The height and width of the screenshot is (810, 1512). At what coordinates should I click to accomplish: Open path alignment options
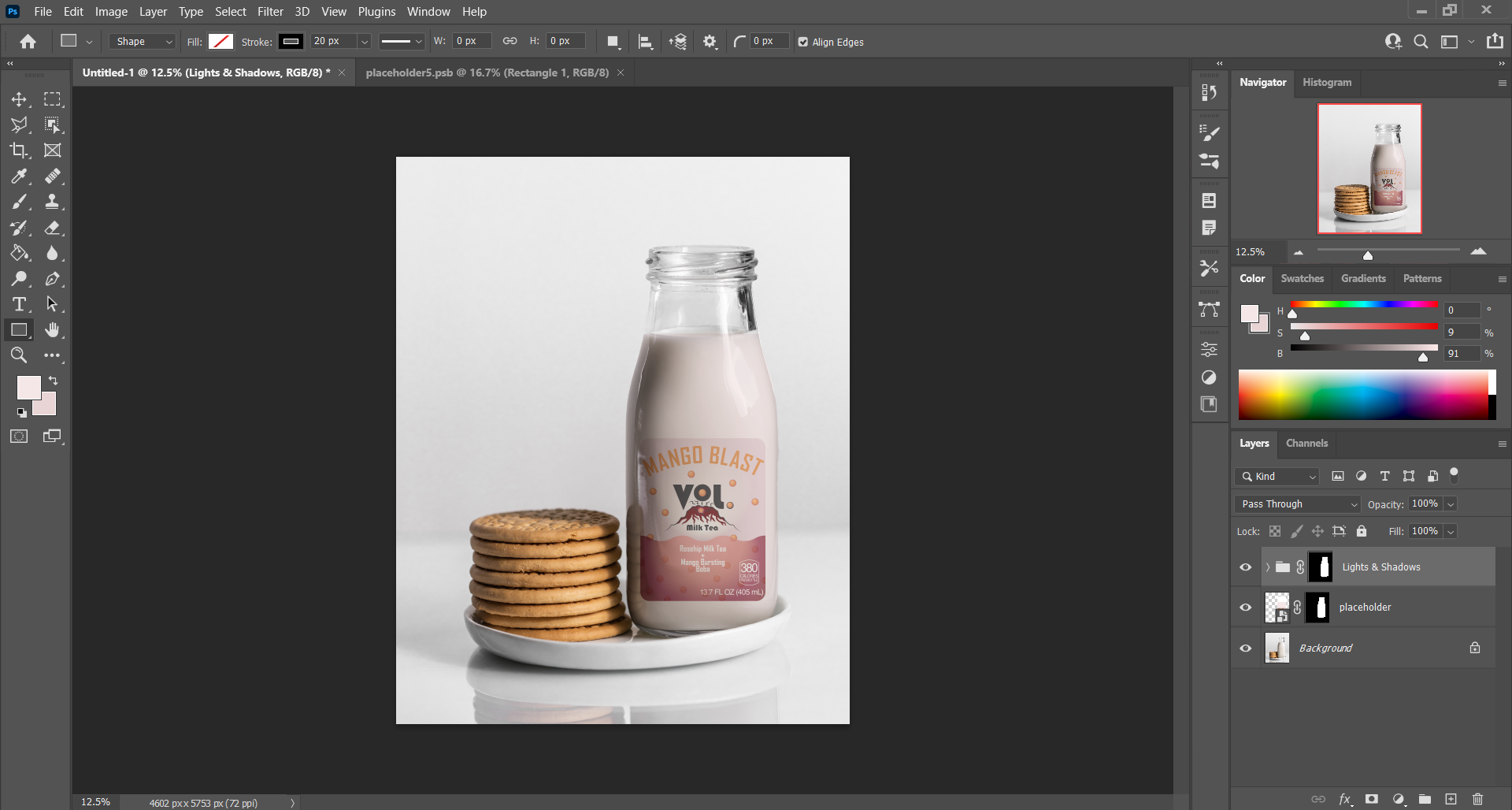646,42
